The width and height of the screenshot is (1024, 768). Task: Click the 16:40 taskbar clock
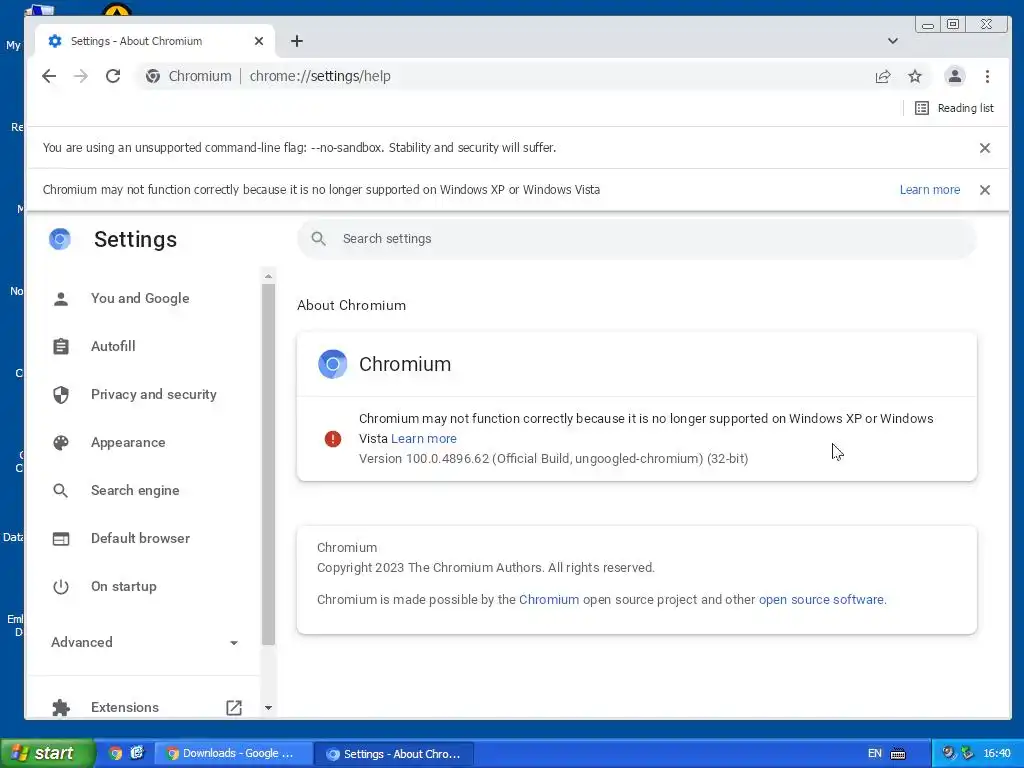tap(997, 754)
